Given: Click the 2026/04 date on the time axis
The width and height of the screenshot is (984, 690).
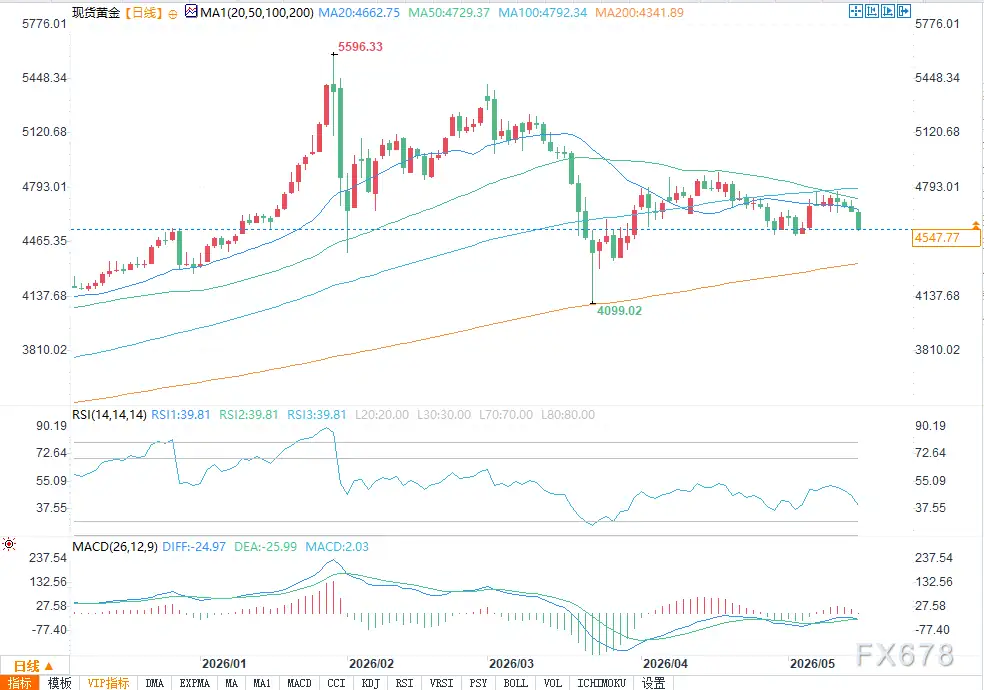Looking at the screenshot, I should click(x=665, y=664).
